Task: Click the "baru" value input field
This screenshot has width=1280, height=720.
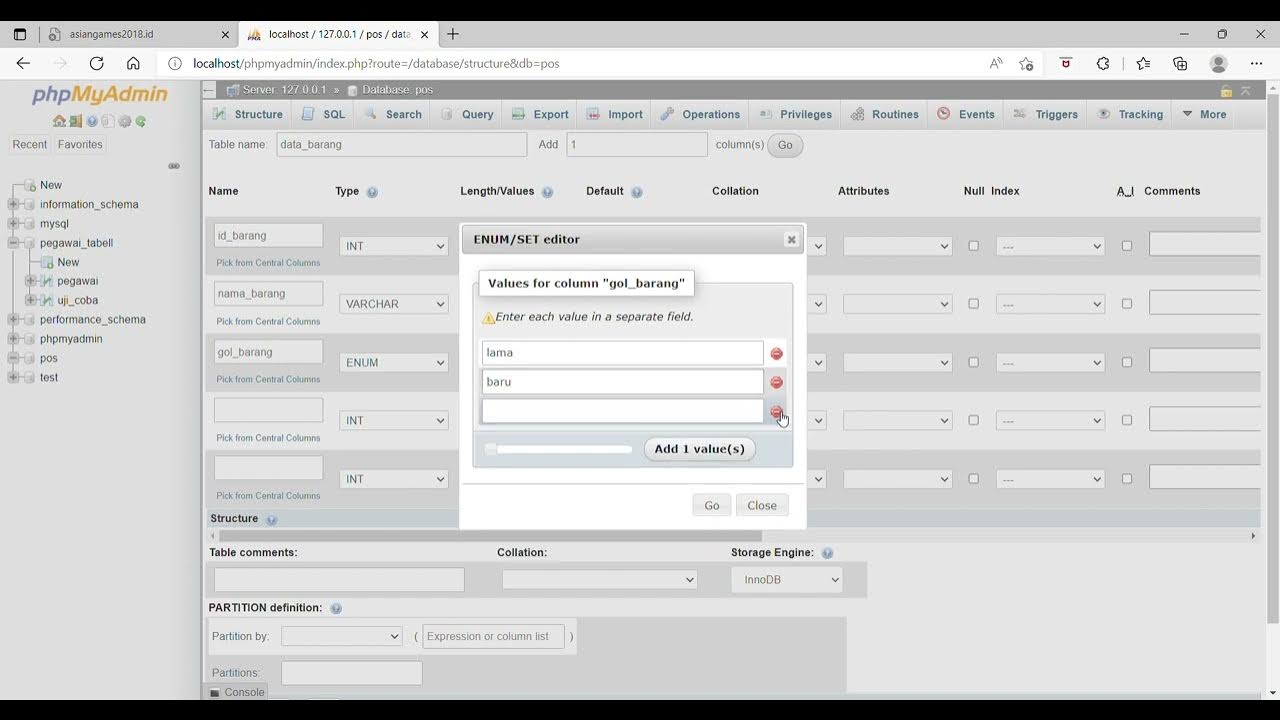Action: click(622, 382)
